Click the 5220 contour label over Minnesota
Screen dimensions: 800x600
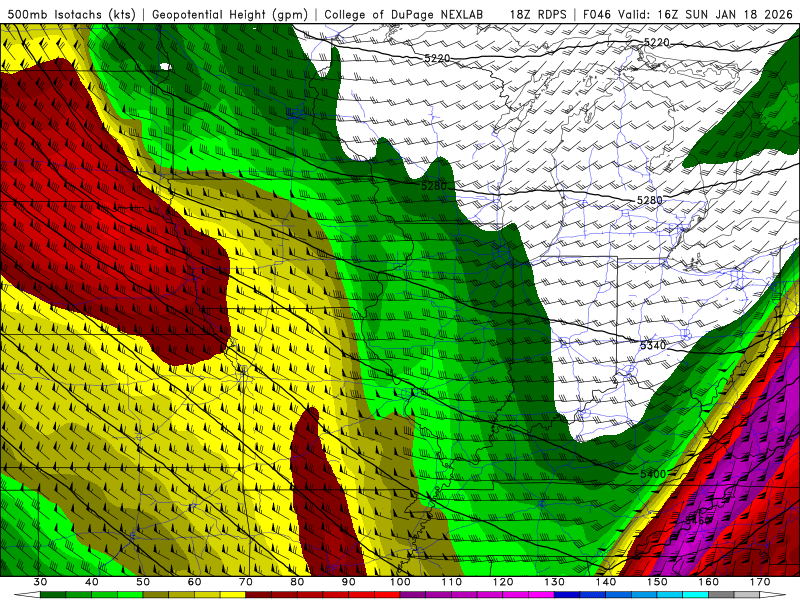click(437, 58)
